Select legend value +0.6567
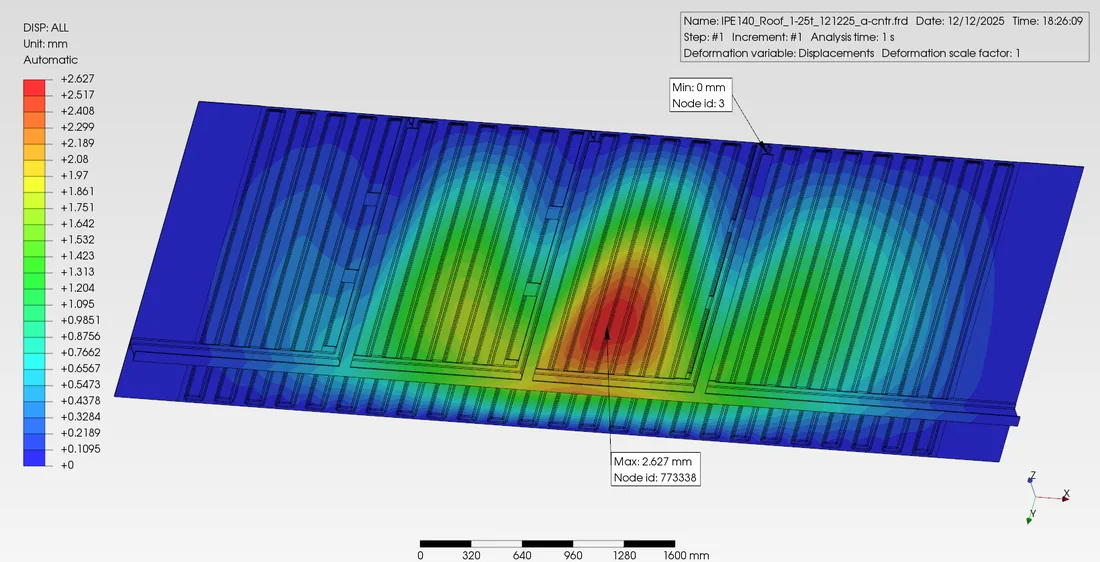Screen dimensions: 1100x562 point(80,369)
